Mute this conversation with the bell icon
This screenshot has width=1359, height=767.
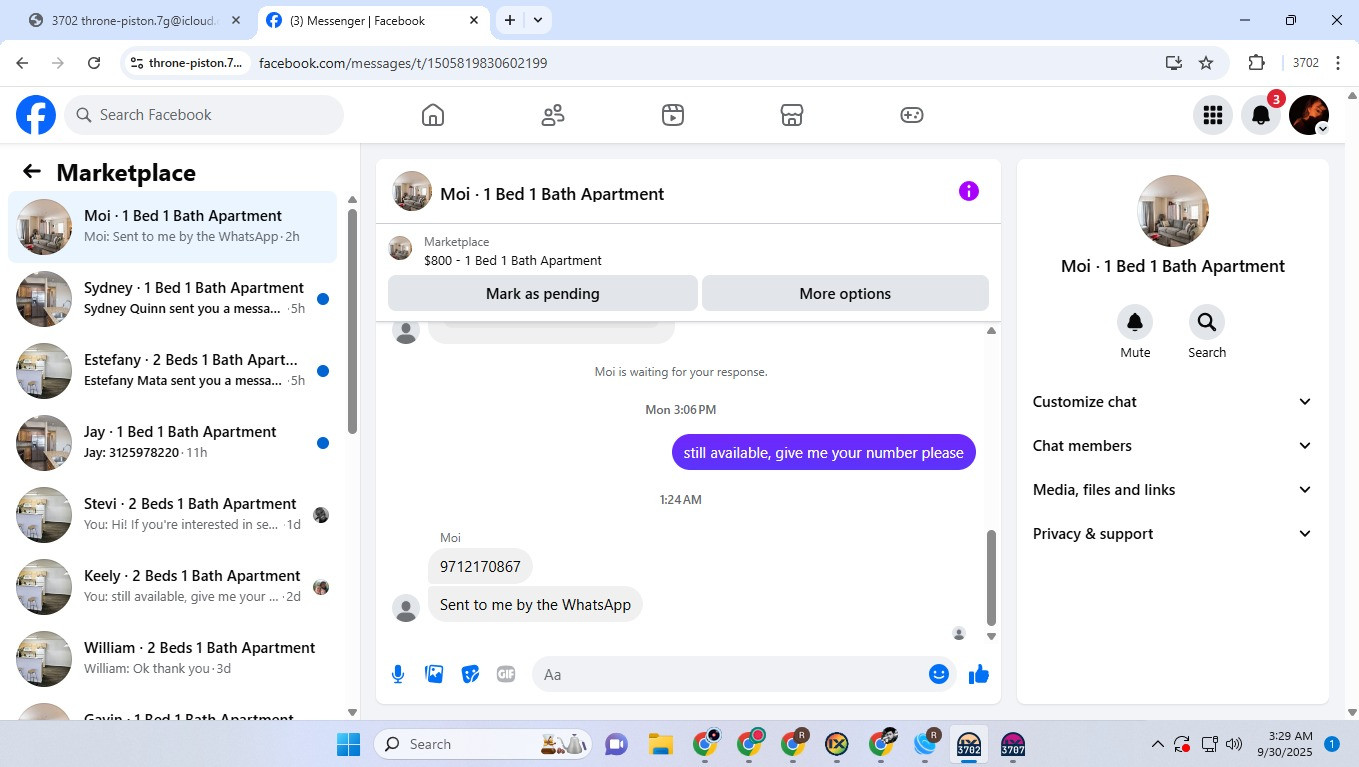[x=1135, y=322]
